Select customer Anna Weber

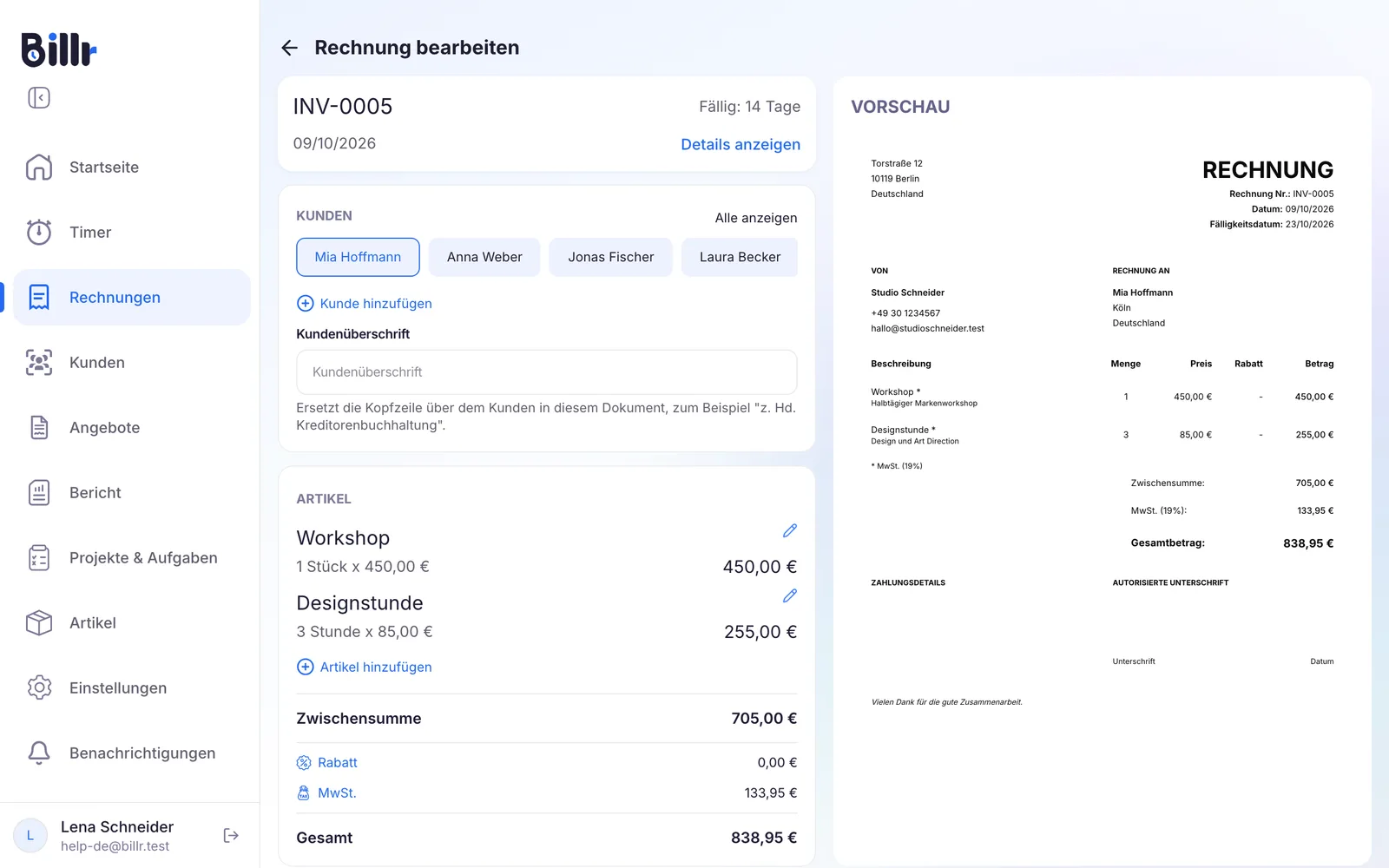(x=484, y=257)
